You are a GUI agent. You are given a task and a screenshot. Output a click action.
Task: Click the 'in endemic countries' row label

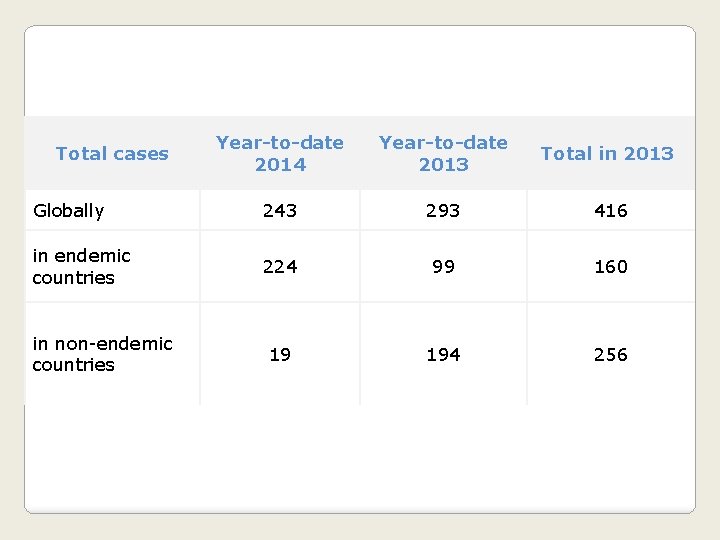coord(81,266)
